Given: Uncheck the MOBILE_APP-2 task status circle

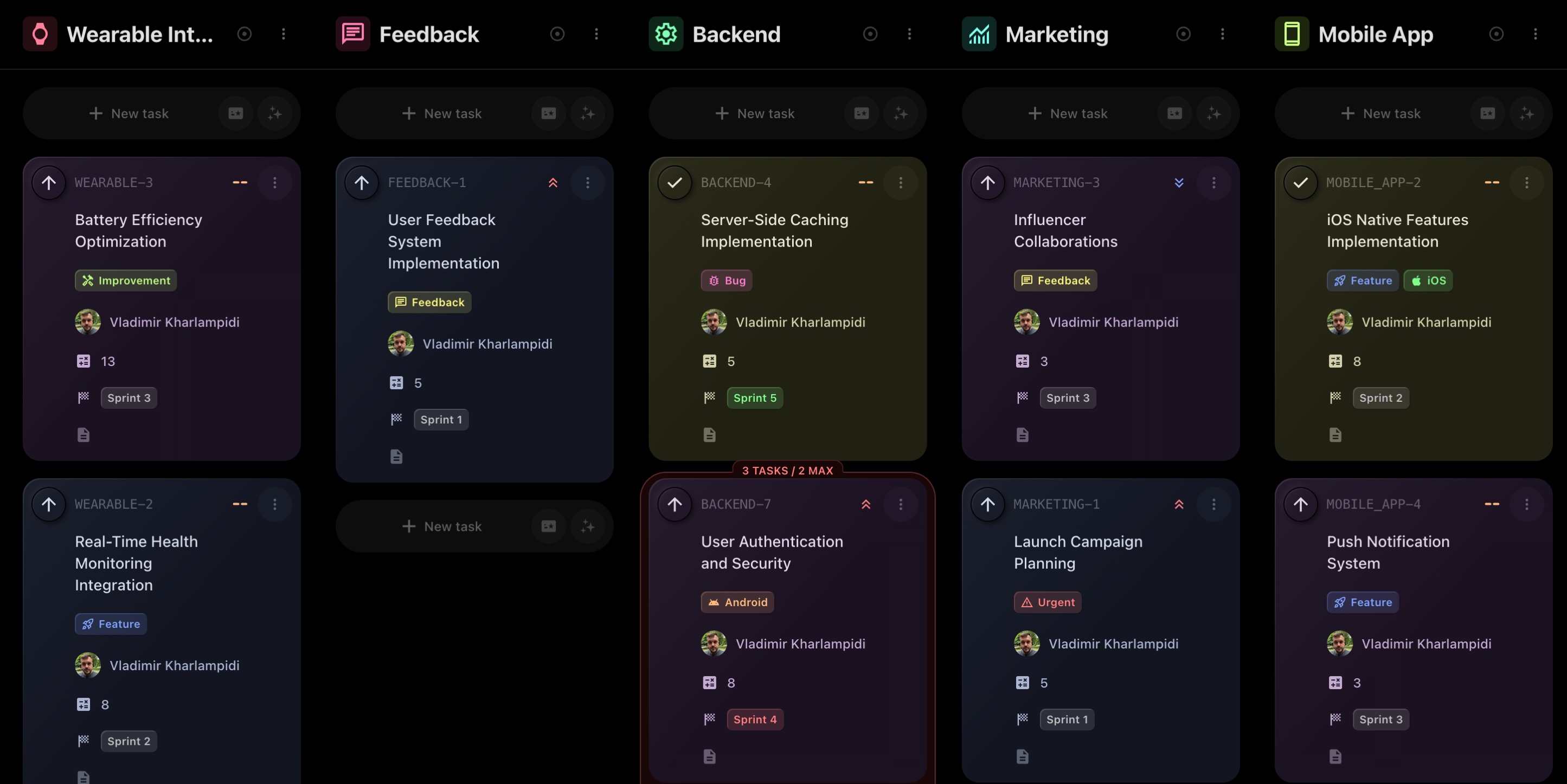Looking at the screenshot, I should (1301, 183).
